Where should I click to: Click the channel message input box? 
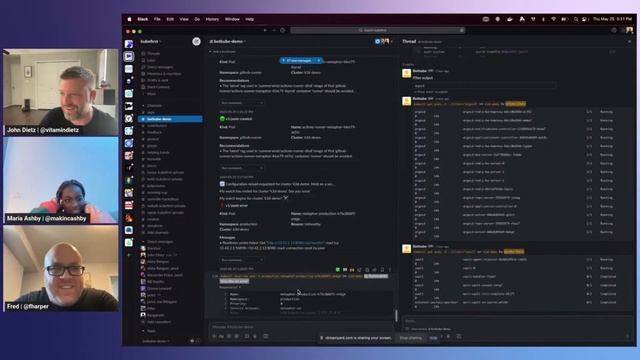301,327
